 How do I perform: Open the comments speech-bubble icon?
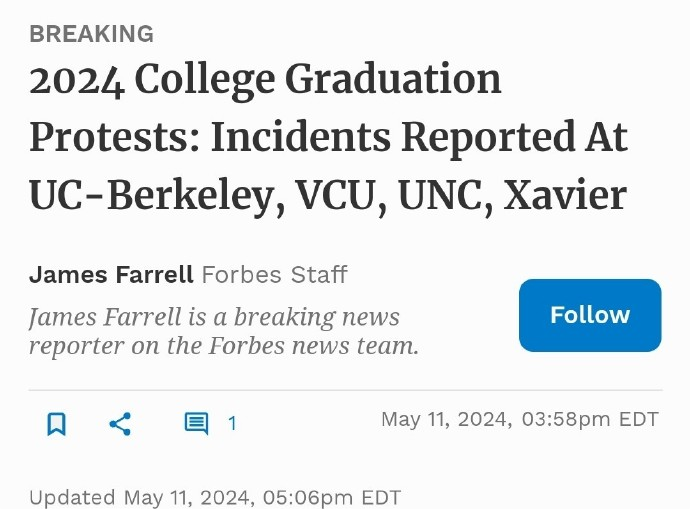pos(196,424)
